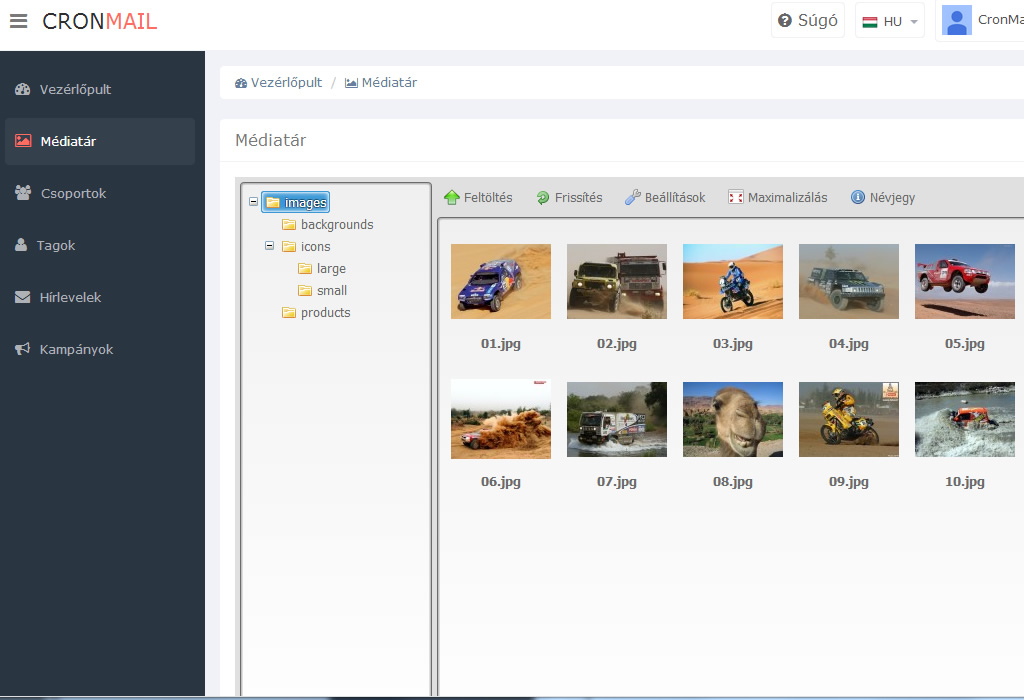Viewport: 1024px width, 700px height.
Task: Click the large folder icon
Action: point(305,268)
